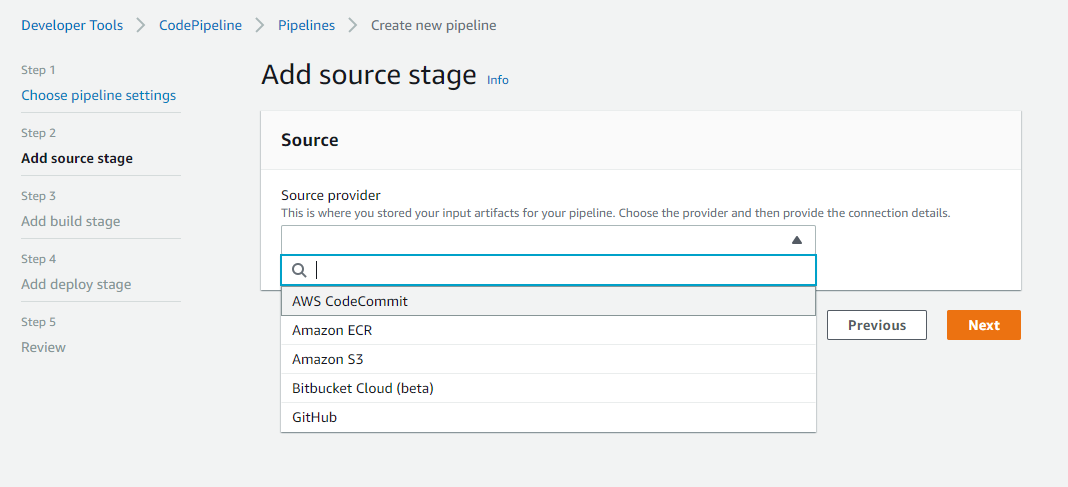Navigate to the Pipelines breadcrumb
The width and height of the screenshot is (1068, 487).
[x=306, y=25]
